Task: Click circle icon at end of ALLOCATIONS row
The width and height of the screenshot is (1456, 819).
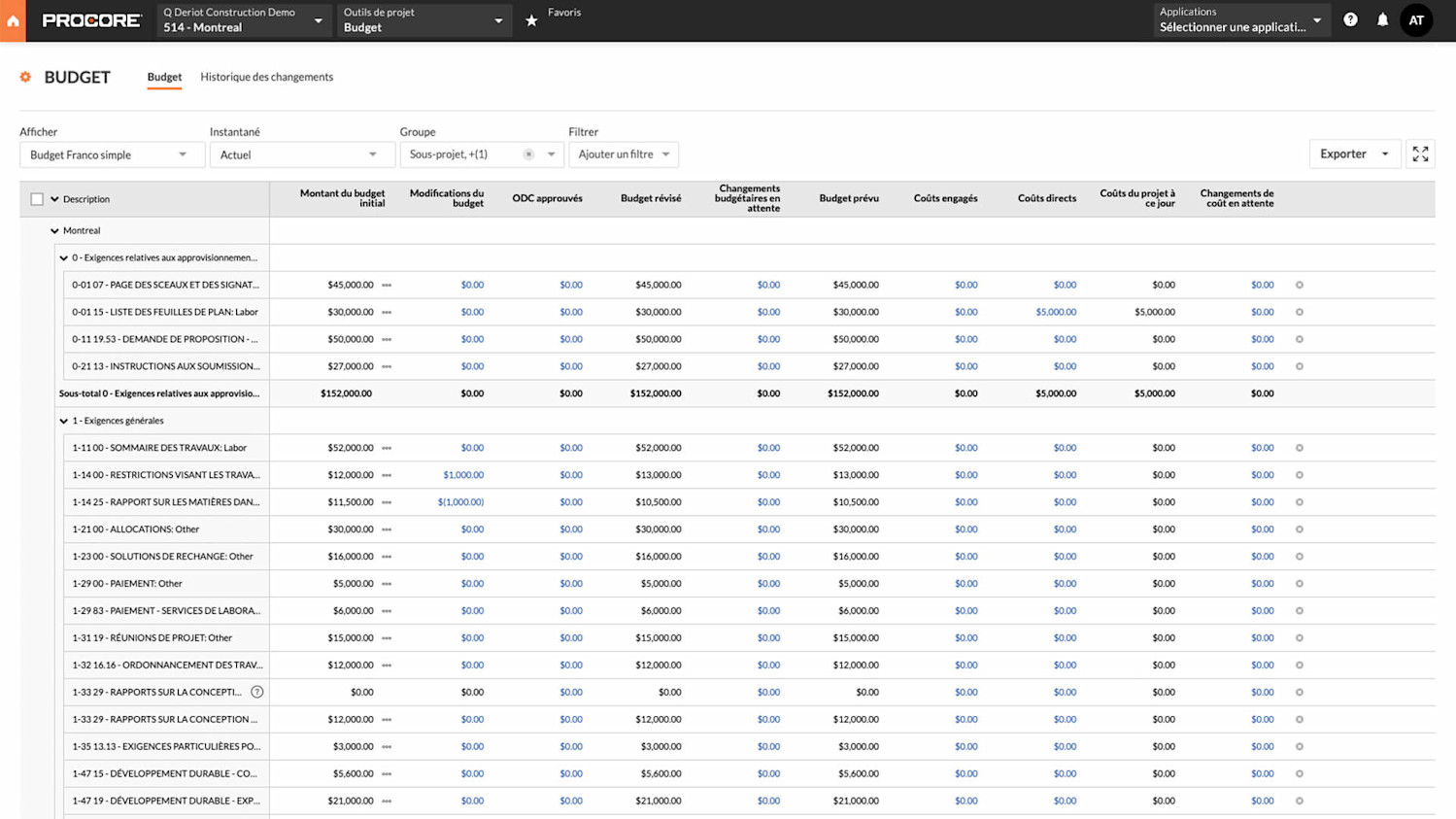Action: (x=1300, y=529)
